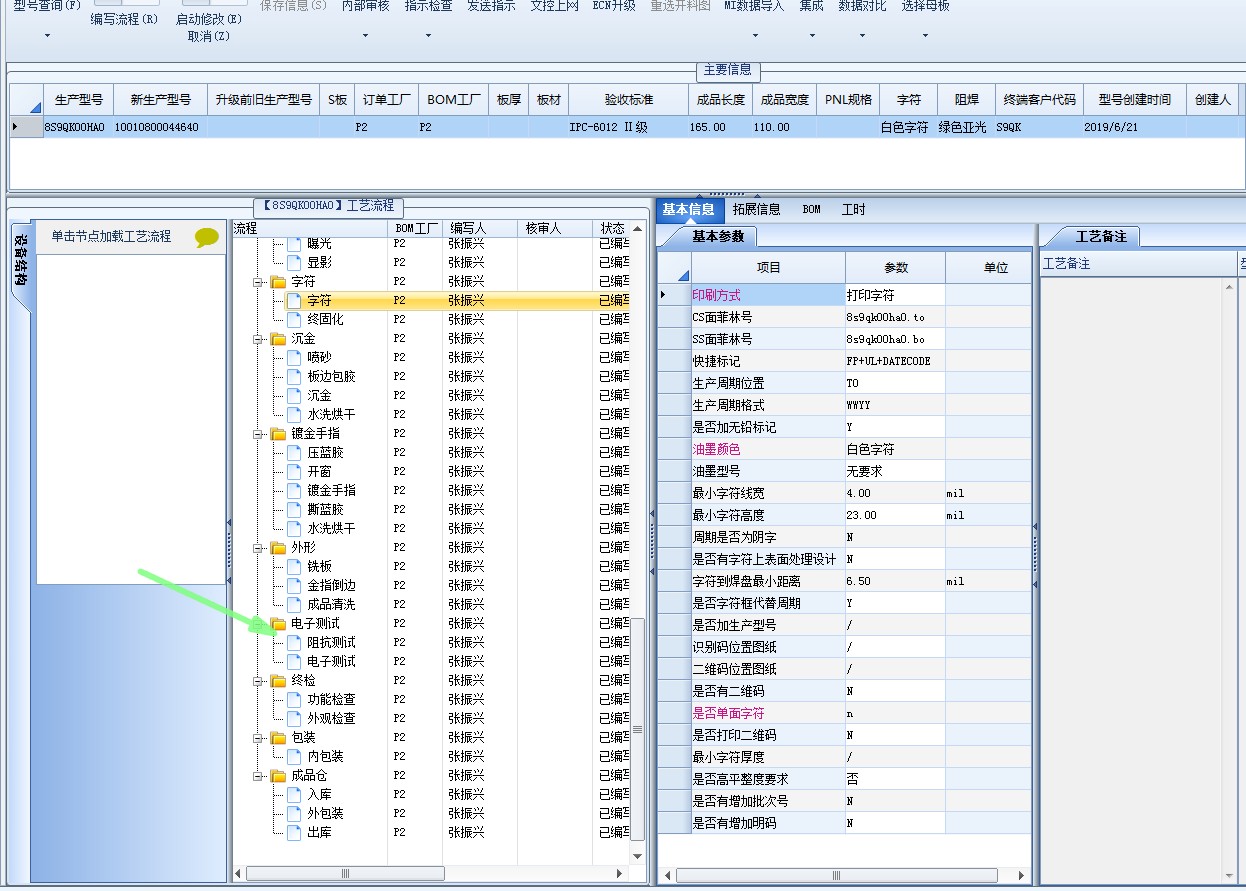Click document icon beside 铣板

[x=294, y=566]
